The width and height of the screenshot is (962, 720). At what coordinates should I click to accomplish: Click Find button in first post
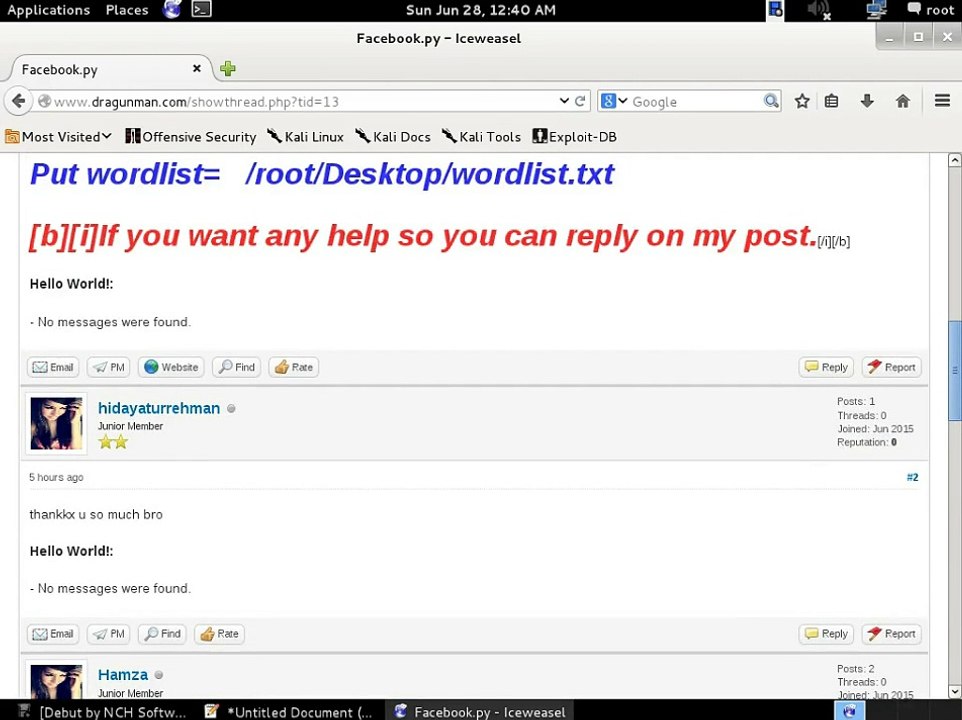tap(237, 367)
